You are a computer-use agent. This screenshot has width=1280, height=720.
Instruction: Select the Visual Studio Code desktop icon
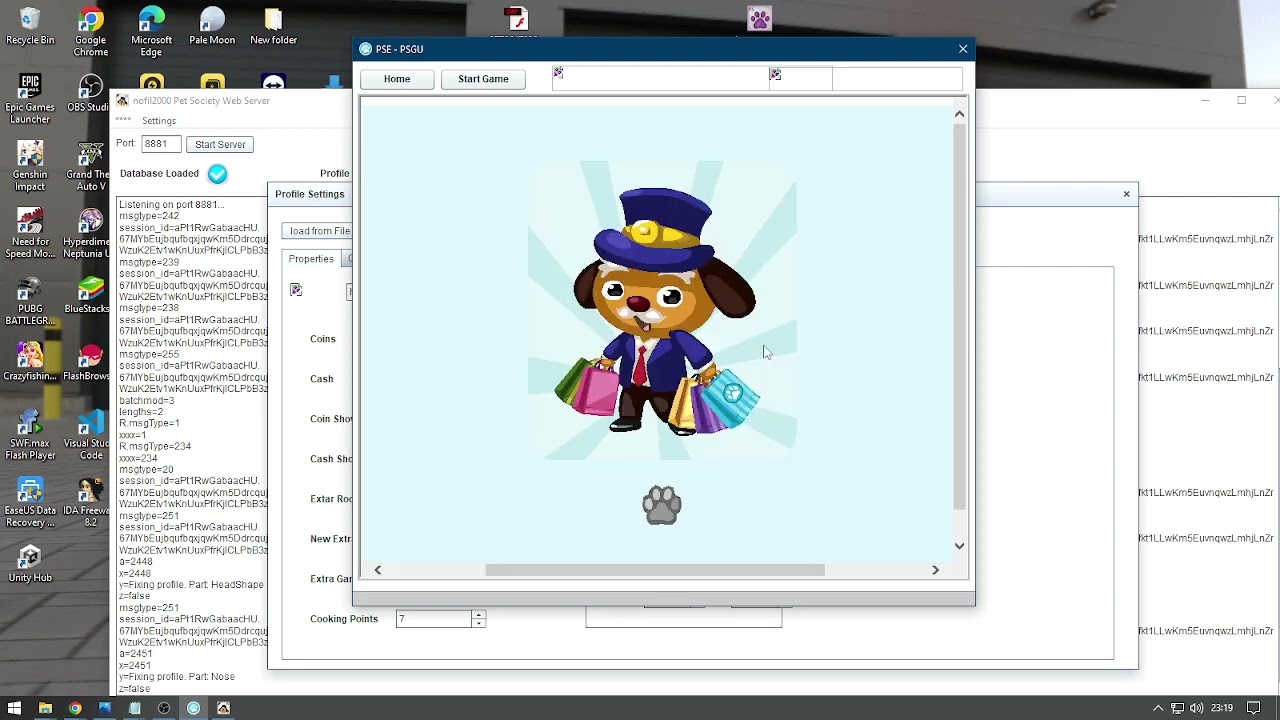point(91,435)
